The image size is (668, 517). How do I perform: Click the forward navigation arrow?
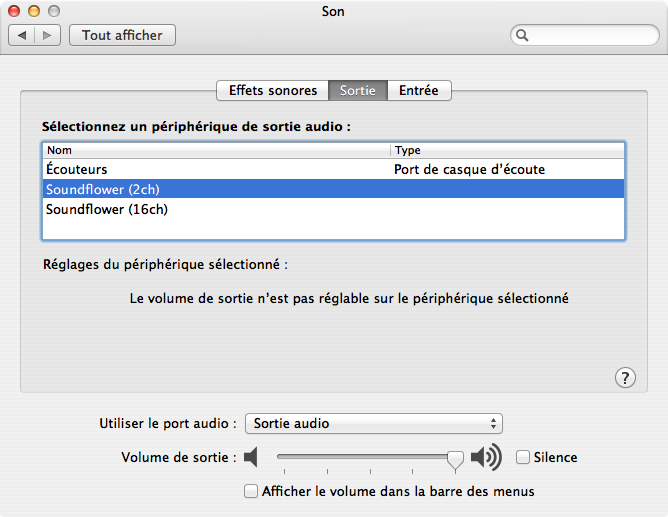pyautogui.click(x=47, y=35)
